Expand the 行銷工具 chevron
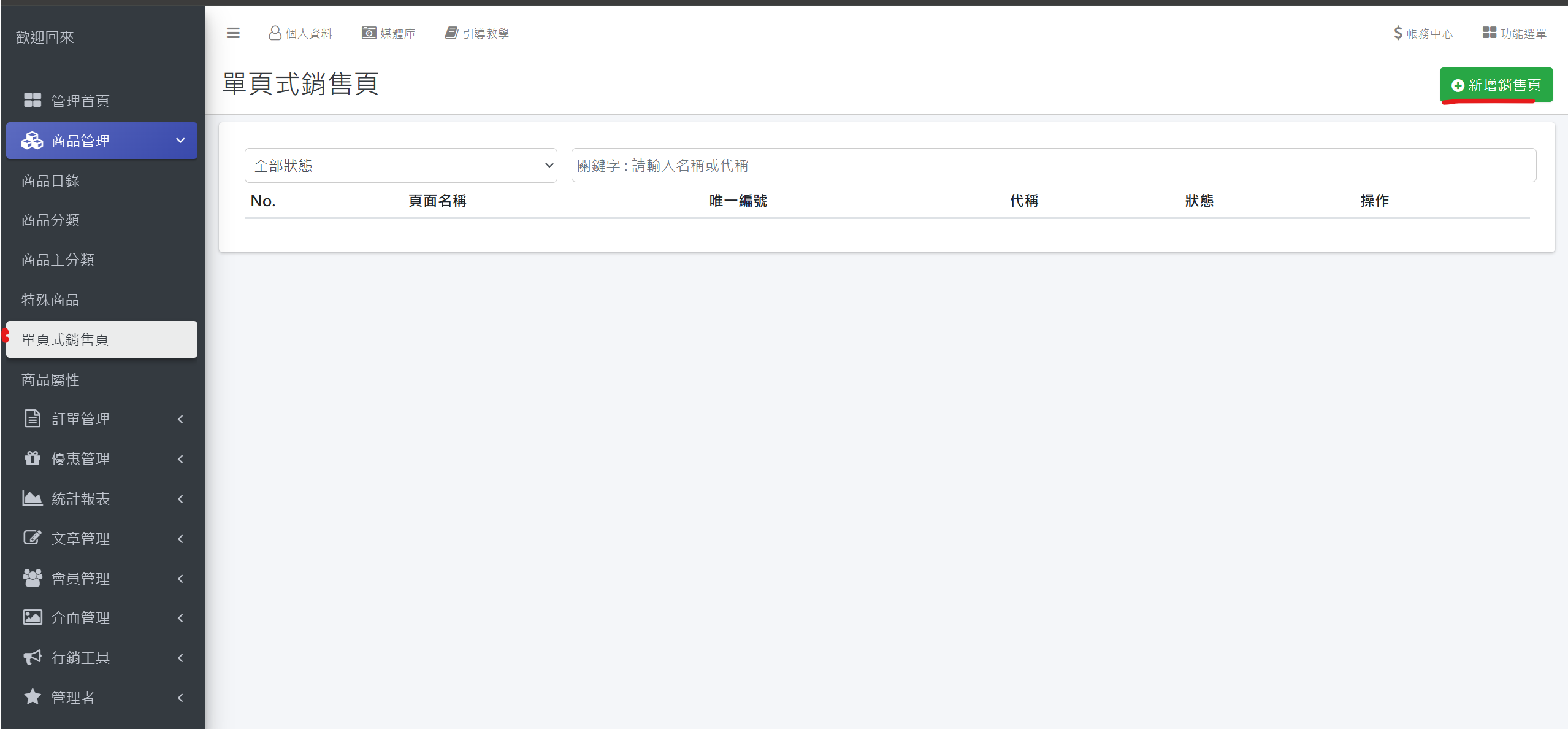Viewport: 1568px width, 729px height. pyautogui.click(x=180, y=658)
